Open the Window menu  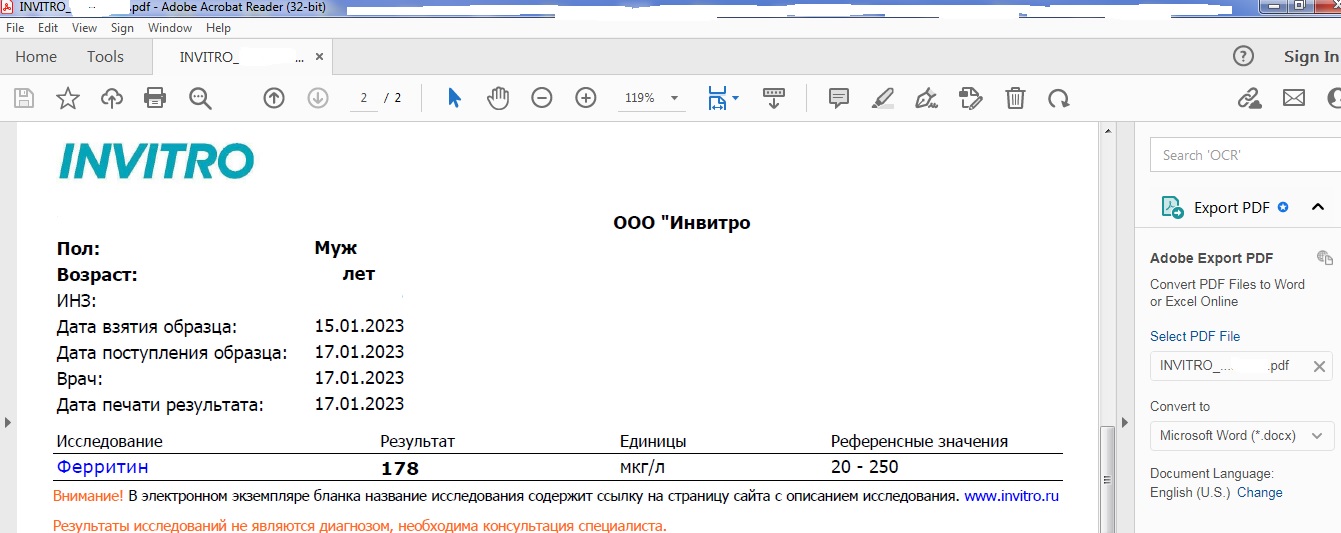tap(170, 28)
